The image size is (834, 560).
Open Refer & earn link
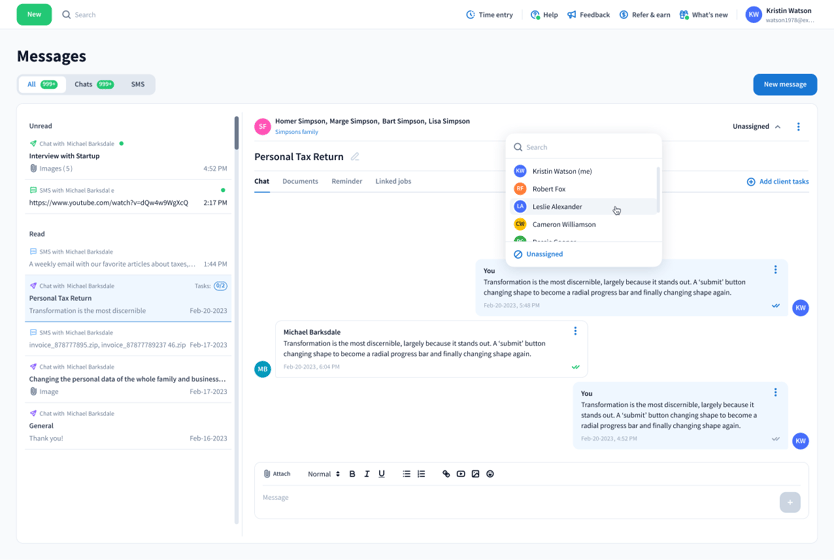[x=645, y=15]
